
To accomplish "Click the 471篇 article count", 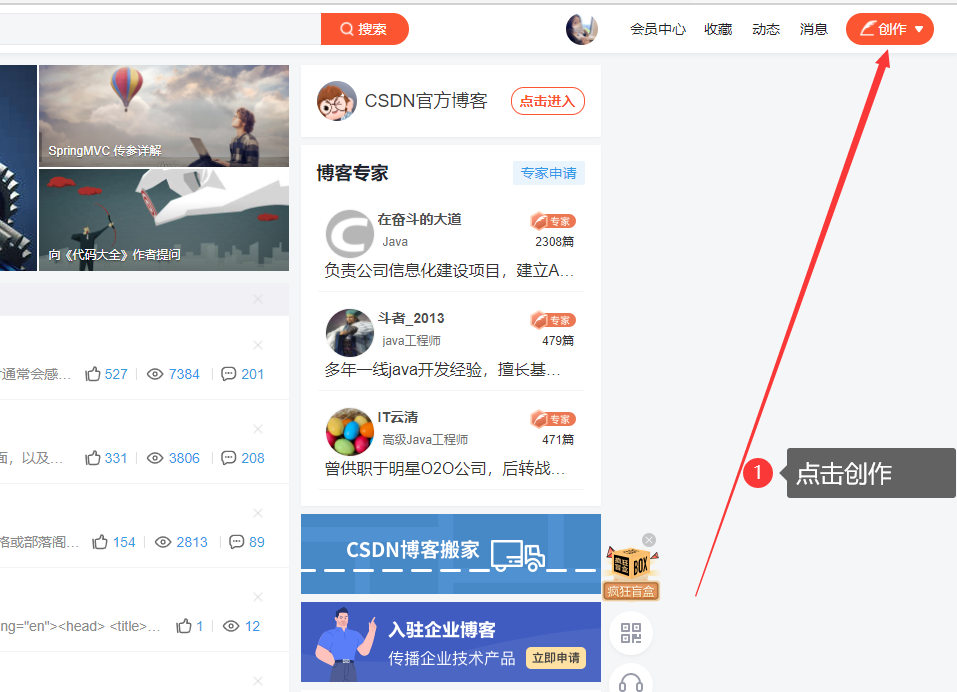I will (558, 439).
